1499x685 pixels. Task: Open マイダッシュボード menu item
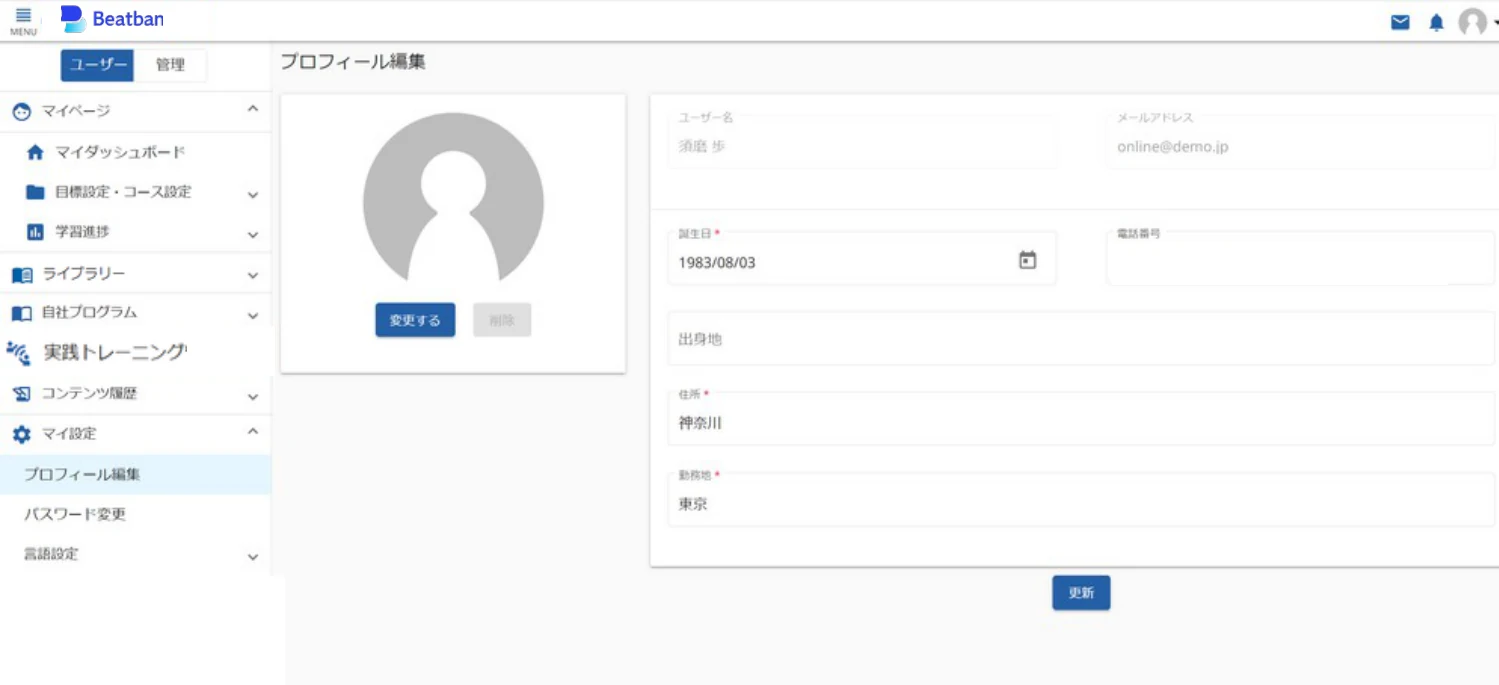click(x=136, y=153)
